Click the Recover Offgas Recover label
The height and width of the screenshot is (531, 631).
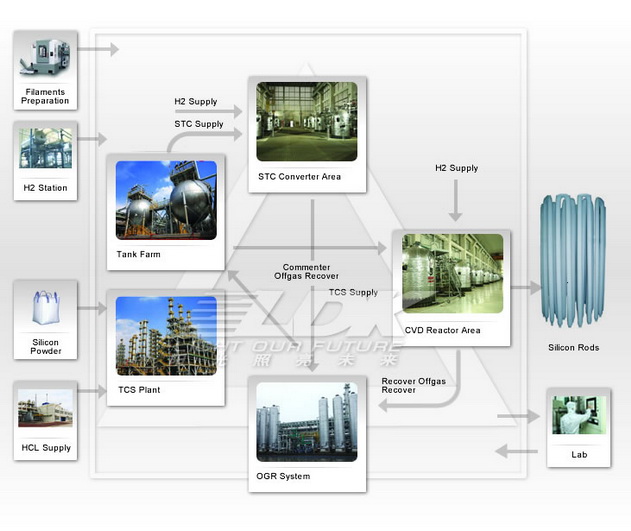pyautogui.click(x=413, y=386)
